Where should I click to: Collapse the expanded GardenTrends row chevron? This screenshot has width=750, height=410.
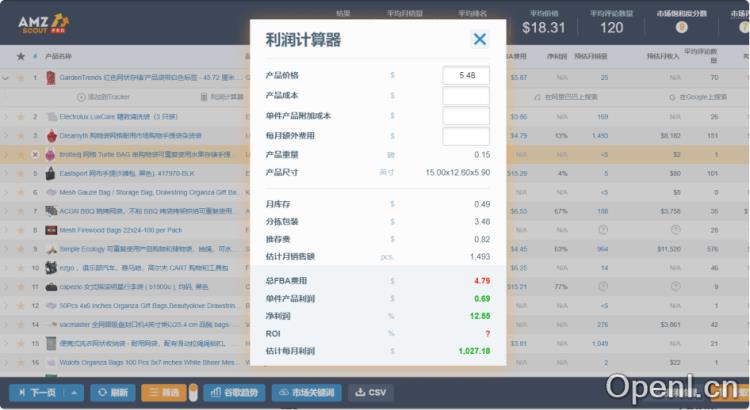pos(7,77)
